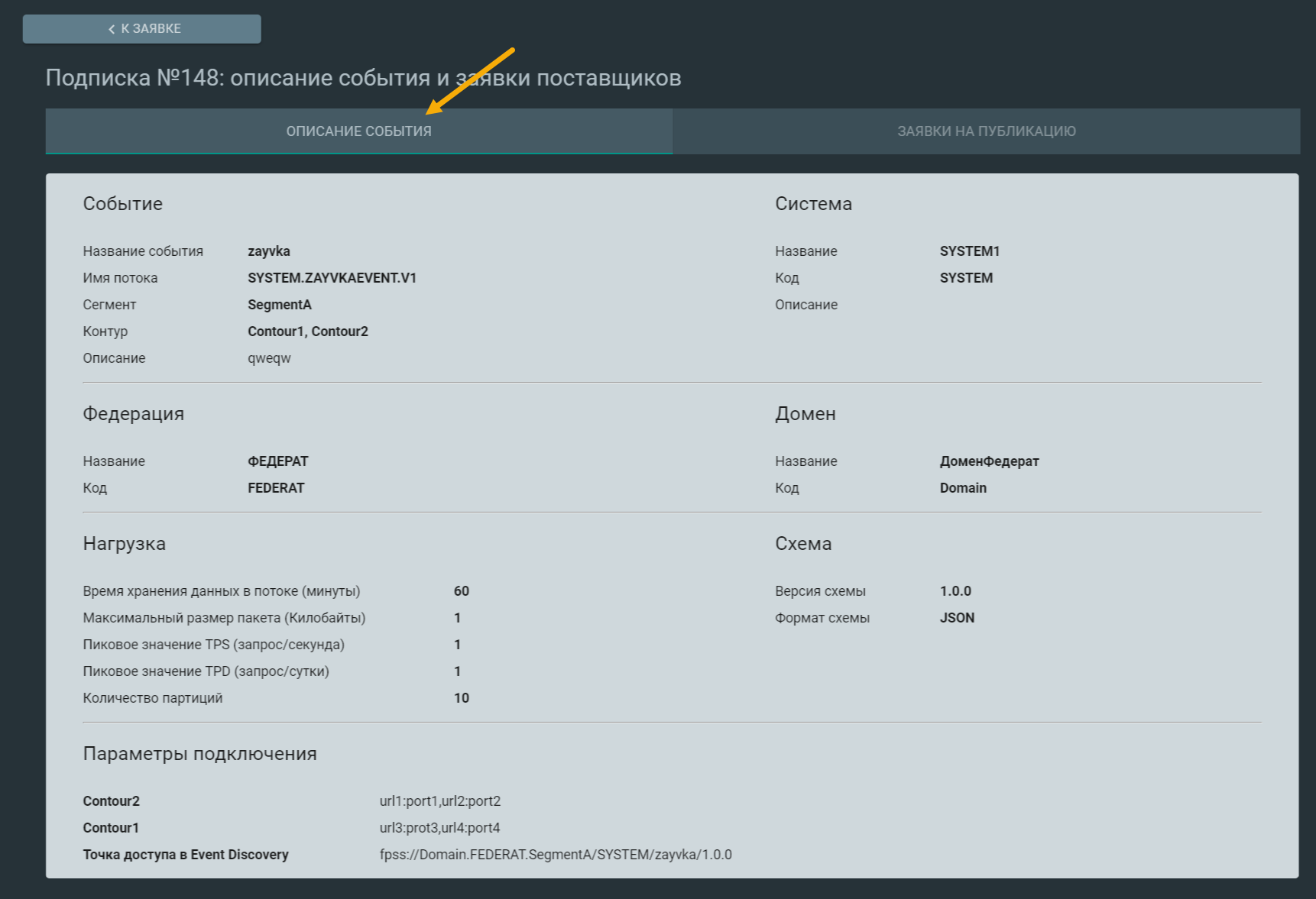Click the JSON schema format value
This screenshot has width=1316, height=899.
[x=957, y=618]
